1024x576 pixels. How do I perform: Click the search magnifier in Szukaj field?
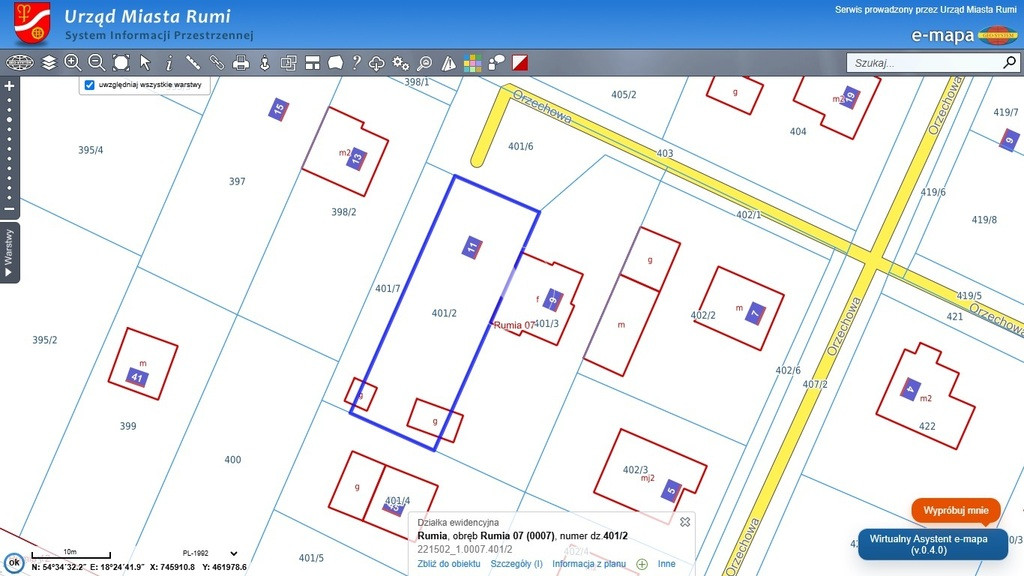pyautogui.click(x=1010, y=63)
